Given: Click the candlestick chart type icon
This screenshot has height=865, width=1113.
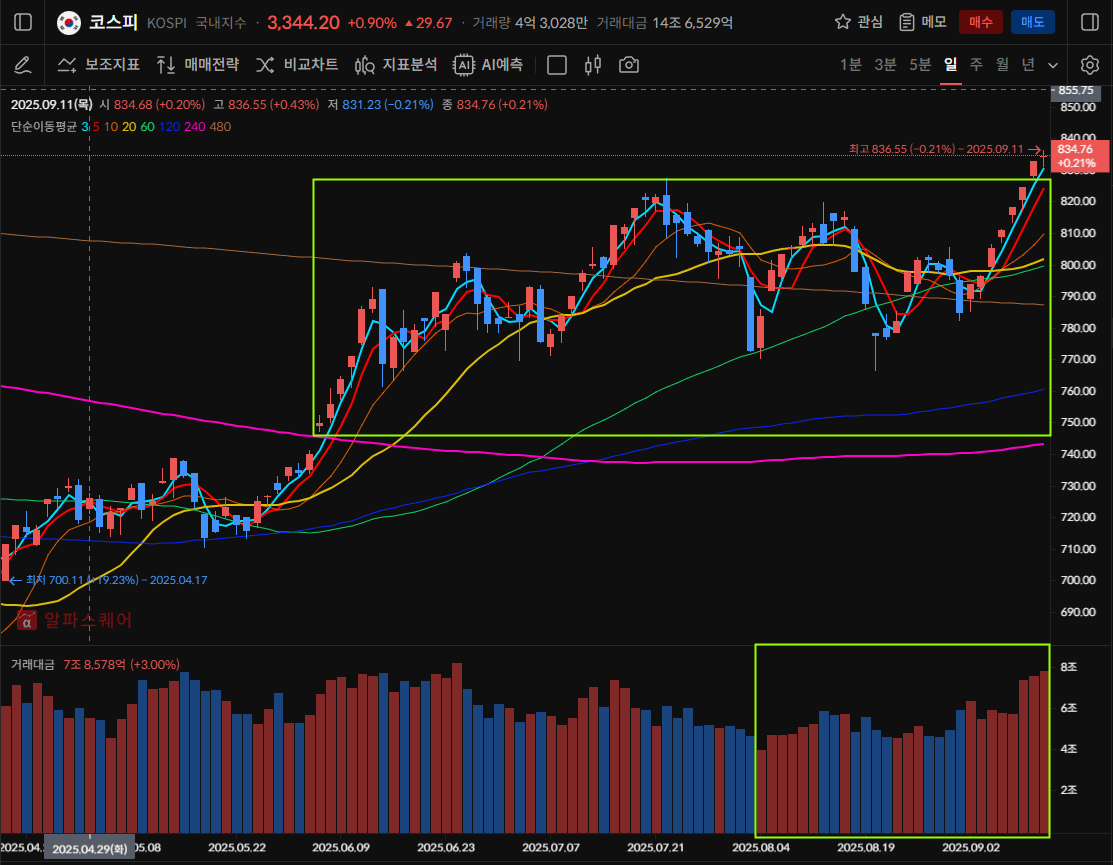Looking at the screenshot, I should tap(593, 65).
